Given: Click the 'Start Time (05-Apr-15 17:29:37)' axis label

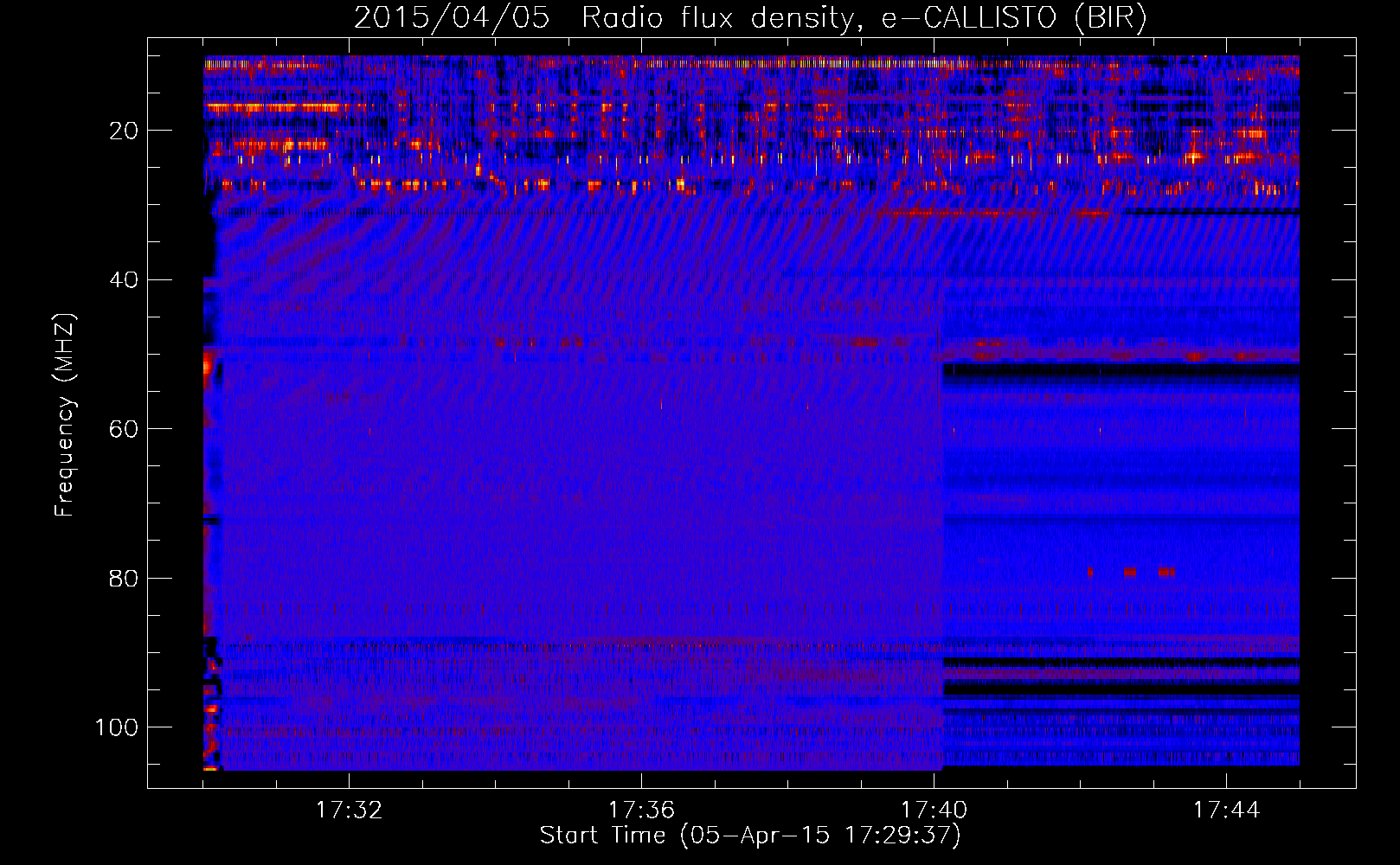Looking at the screenshot, I should [750, 836].
